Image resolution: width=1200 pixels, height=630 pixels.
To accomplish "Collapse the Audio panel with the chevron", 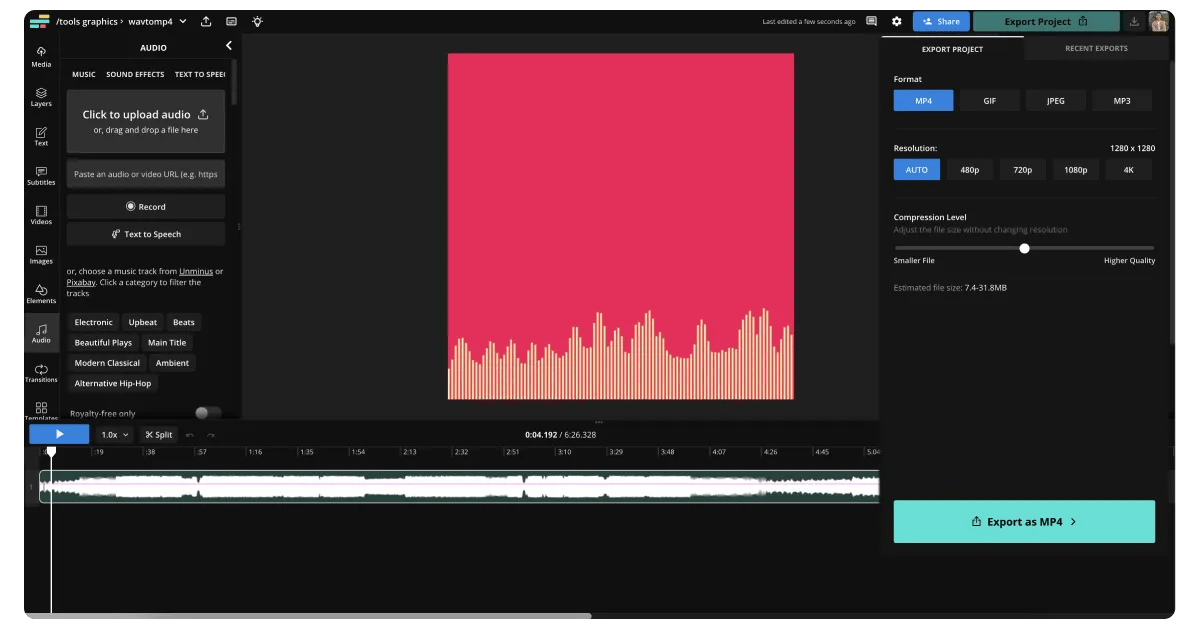I will (228, 45).
